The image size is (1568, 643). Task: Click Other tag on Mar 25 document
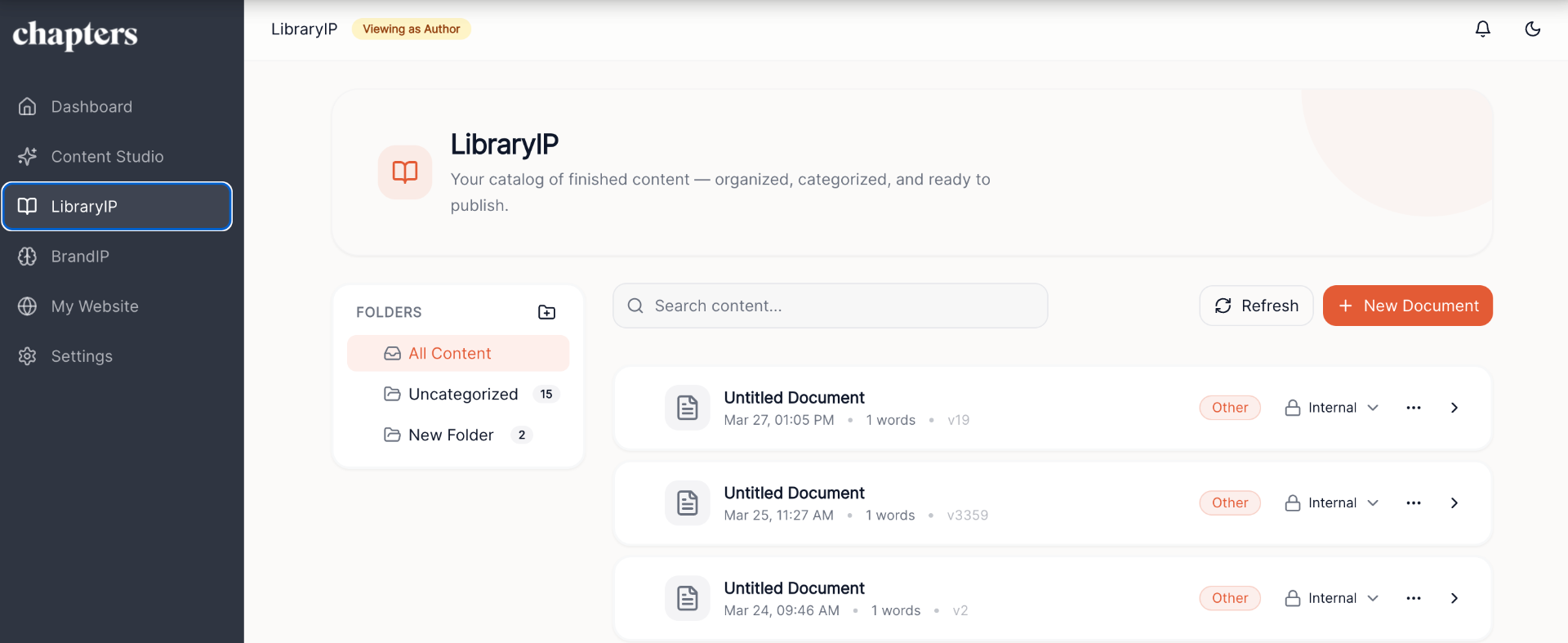(x=1230, y=502)
